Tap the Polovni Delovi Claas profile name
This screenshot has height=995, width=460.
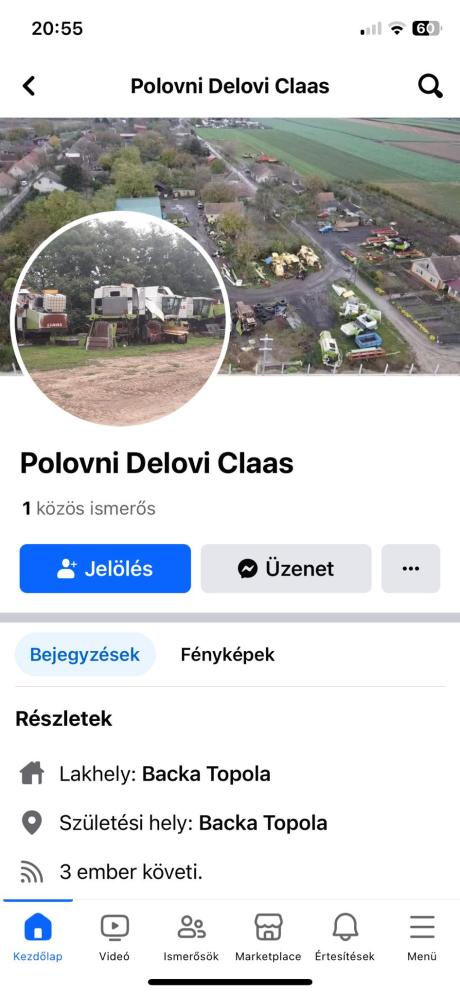click(x=157, y=463)
